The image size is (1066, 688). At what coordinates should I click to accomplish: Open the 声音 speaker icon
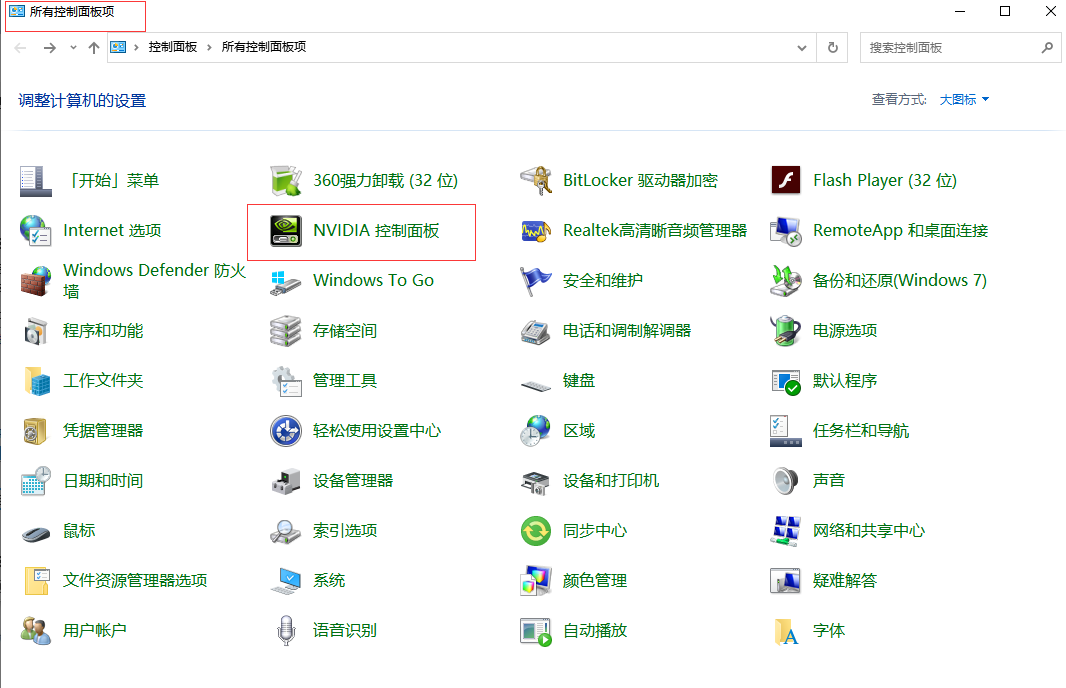(x=786, y=481)
